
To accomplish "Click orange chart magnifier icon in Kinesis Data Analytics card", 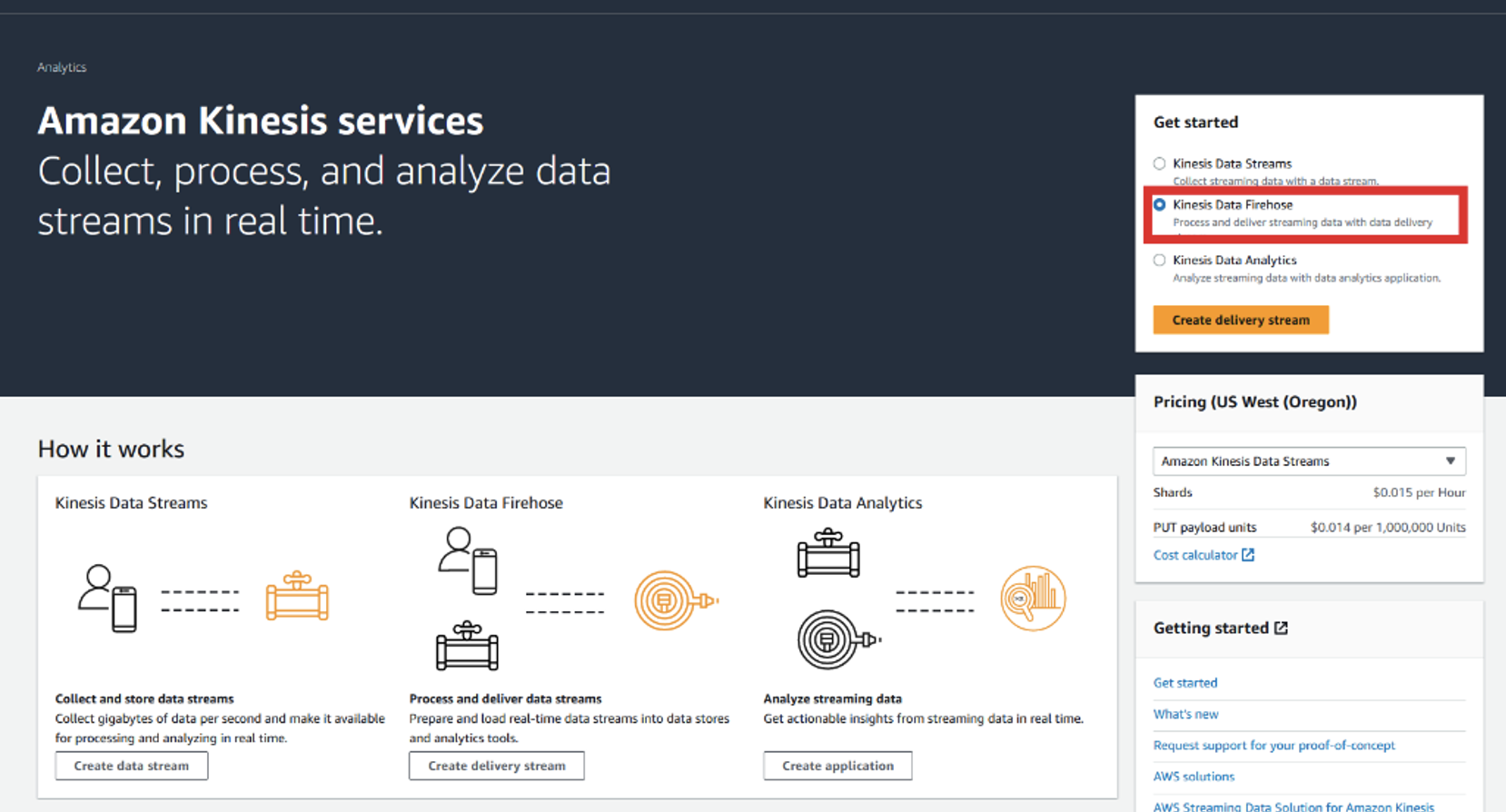I will click(1033, 599).
